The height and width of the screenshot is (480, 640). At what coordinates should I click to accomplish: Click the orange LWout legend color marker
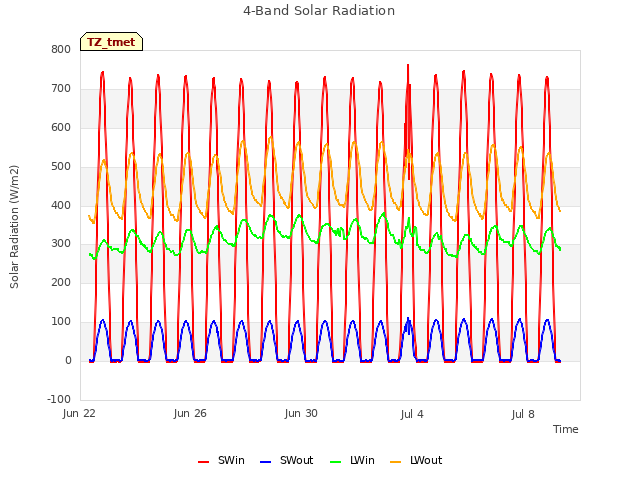[x=396, y=462]
